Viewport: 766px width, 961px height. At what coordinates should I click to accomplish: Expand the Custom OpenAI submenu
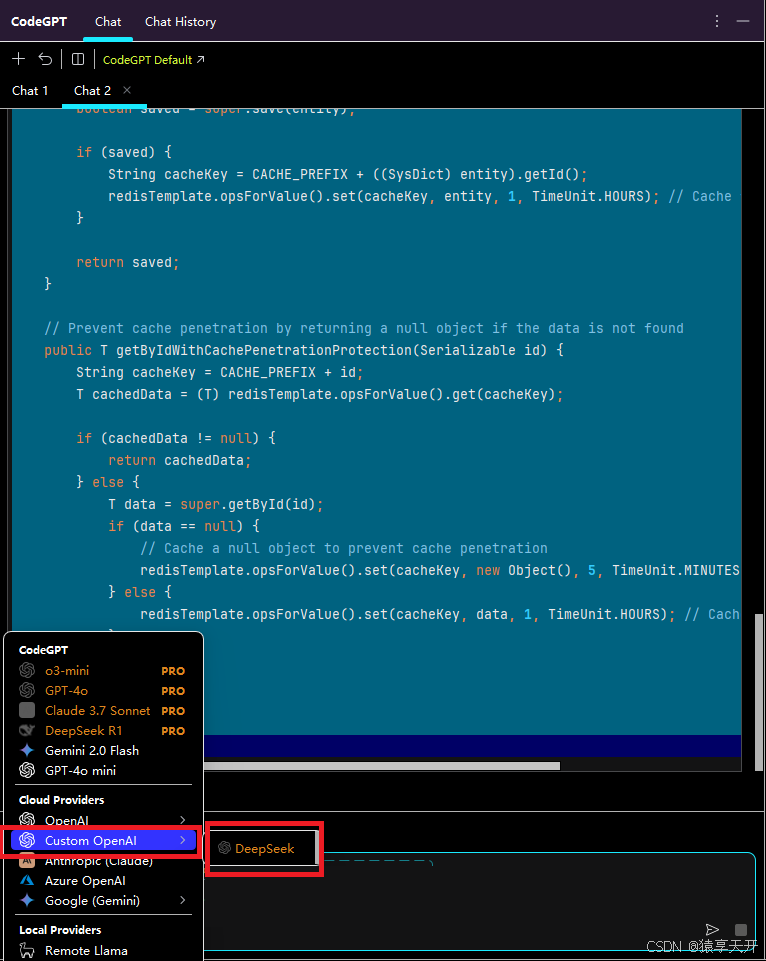pyautogui.click(x=182, y=841)
